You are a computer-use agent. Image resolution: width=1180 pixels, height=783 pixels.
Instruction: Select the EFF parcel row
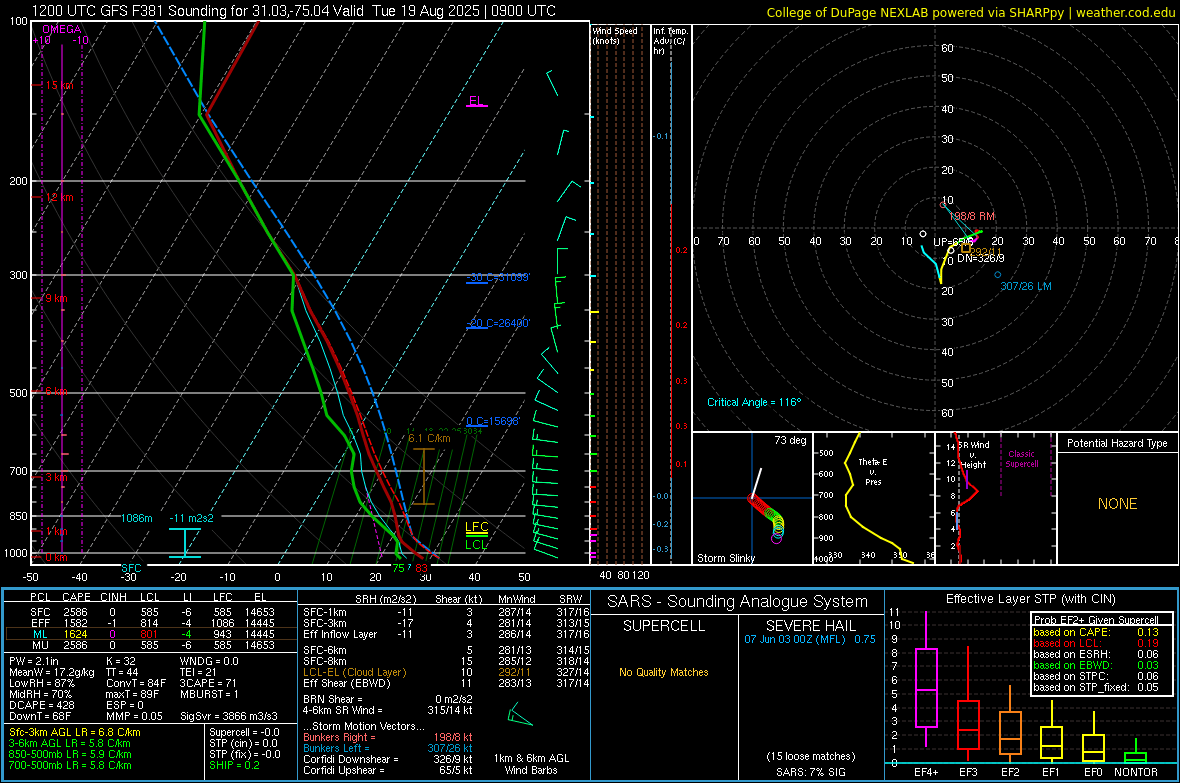point(151,623)
